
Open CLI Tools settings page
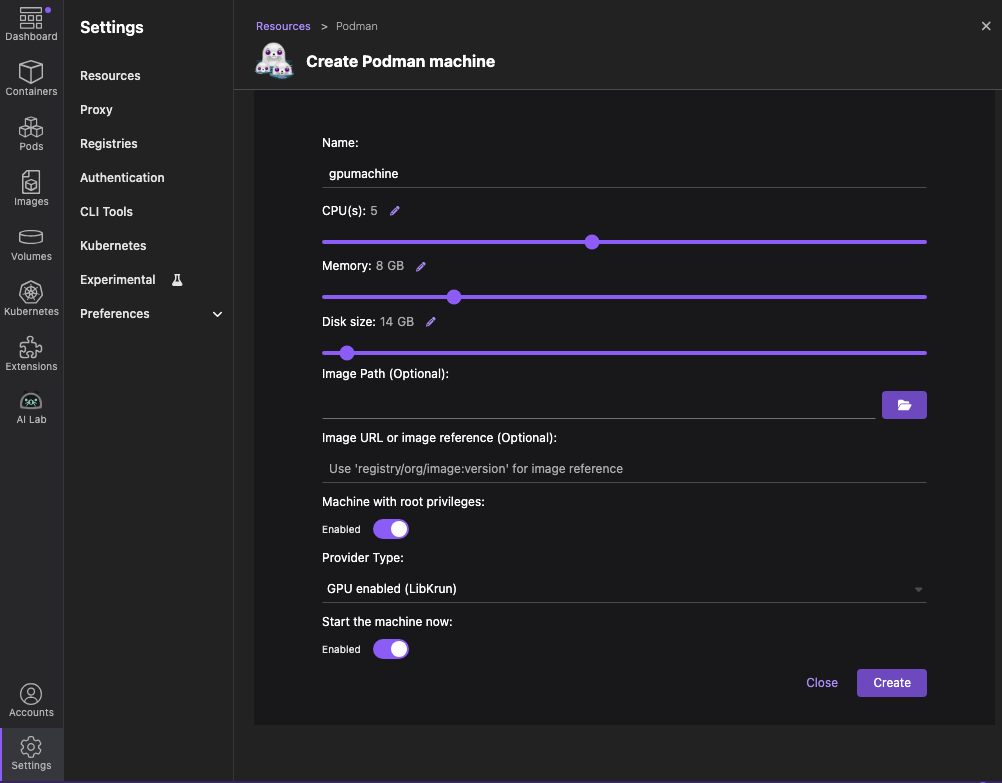coord(106,212)
